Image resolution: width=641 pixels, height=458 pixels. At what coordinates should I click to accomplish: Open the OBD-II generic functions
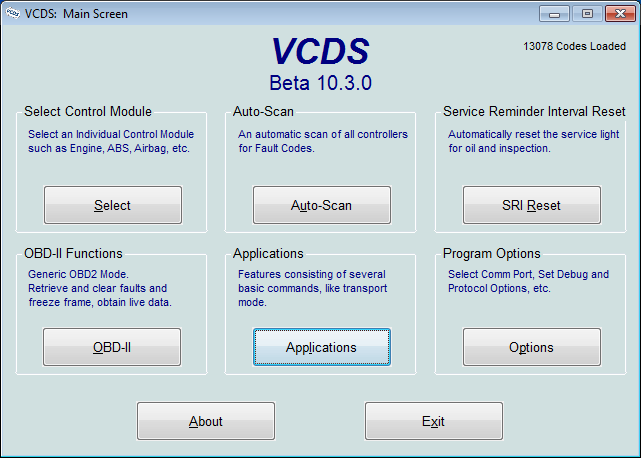(x=112, y=347)
